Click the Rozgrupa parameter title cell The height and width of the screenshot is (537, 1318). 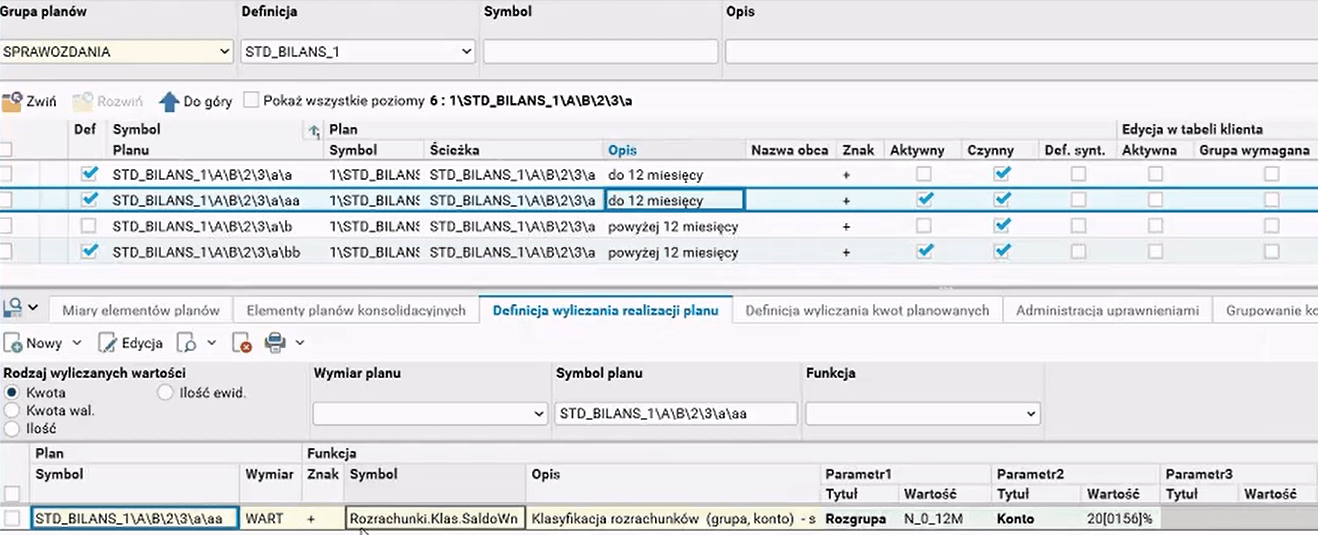[x=857, y=519]
